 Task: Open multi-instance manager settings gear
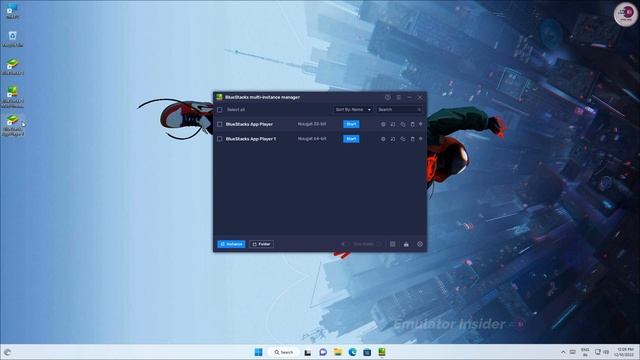pos(420,244)
